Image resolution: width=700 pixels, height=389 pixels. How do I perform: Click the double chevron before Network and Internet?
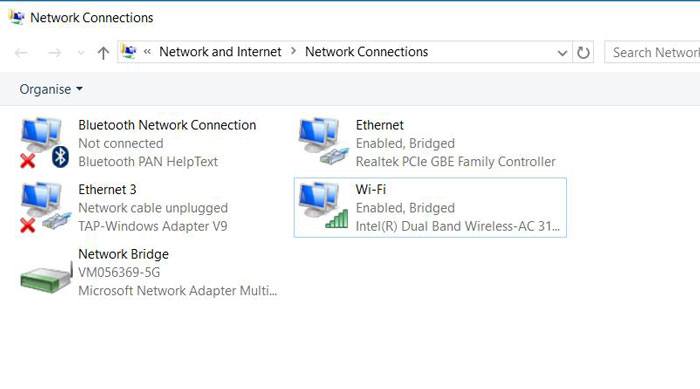tap(147, 52)
